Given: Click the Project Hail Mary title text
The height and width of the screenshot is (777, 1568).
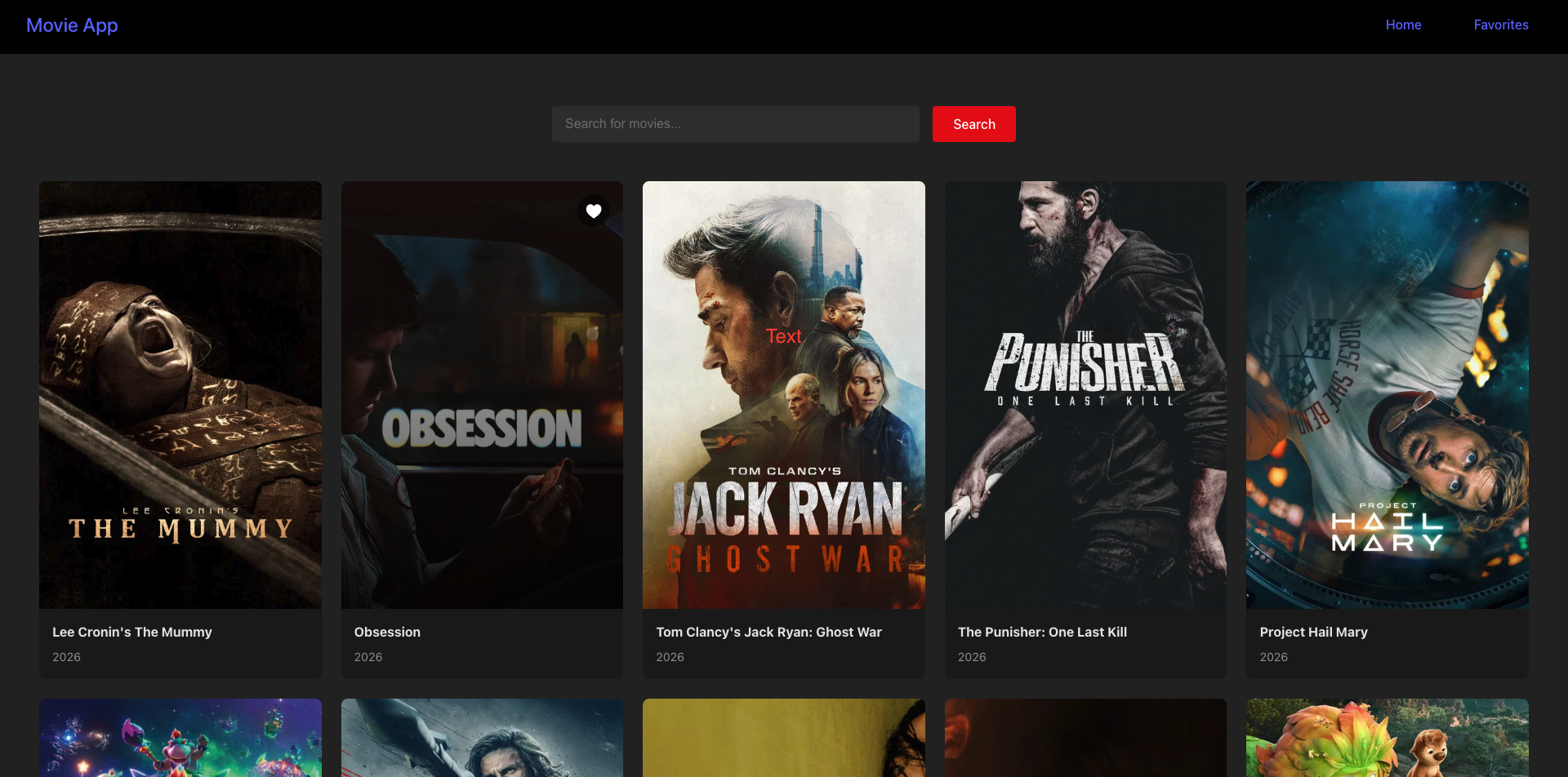Looking at the screenshot, I should (1313, 632).
